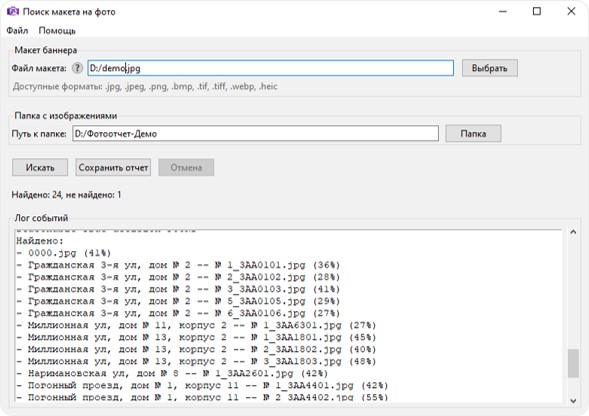Click the disabled Отмена button

[186, 167]
